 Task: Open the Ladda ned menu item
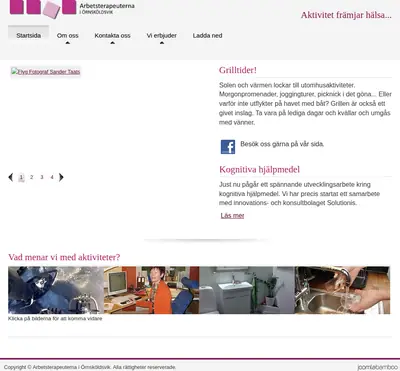click(x=207, y=35)
